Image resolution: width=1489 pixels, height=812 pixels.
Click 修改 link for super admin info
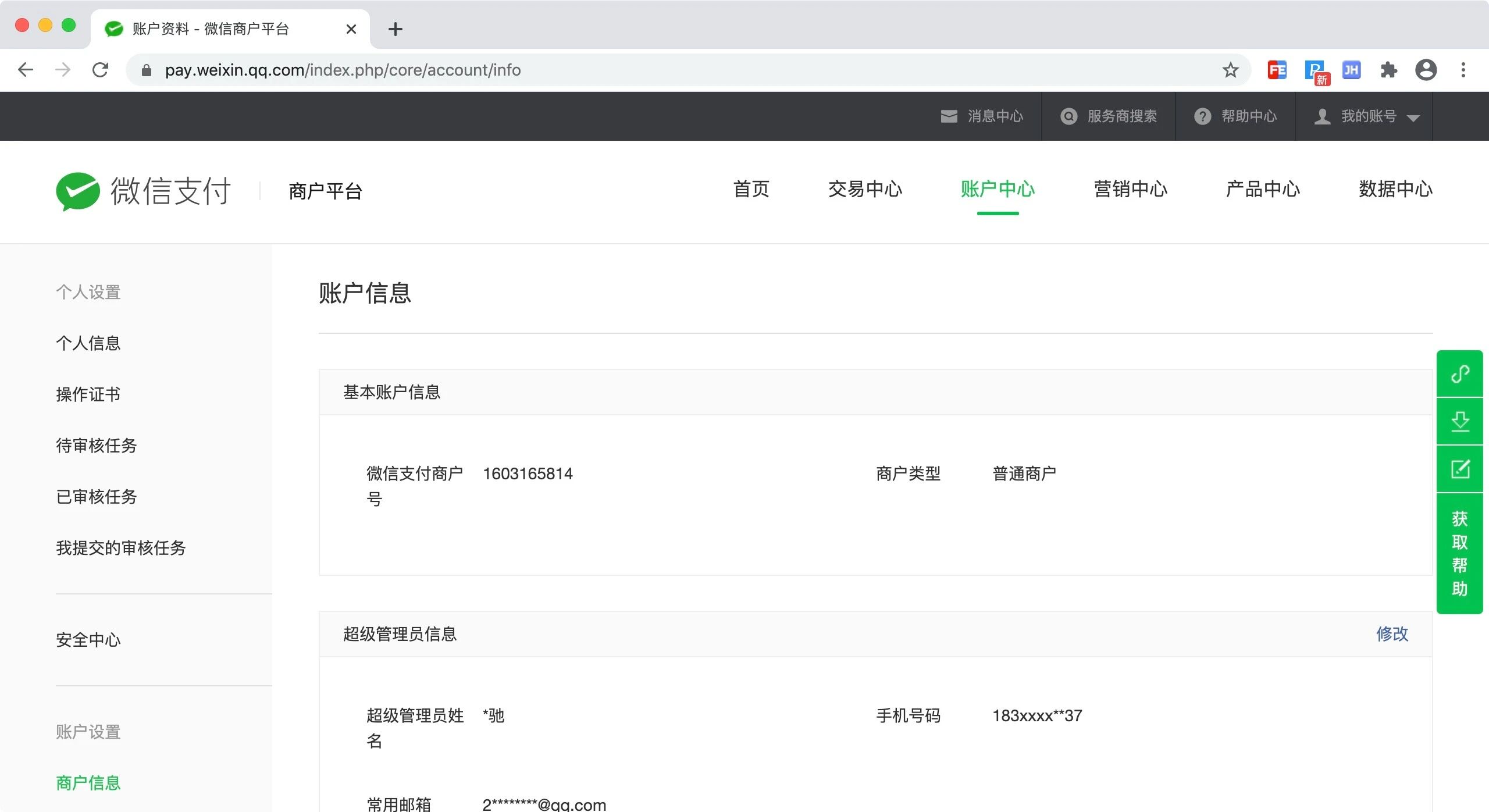tap(1391, 633)
